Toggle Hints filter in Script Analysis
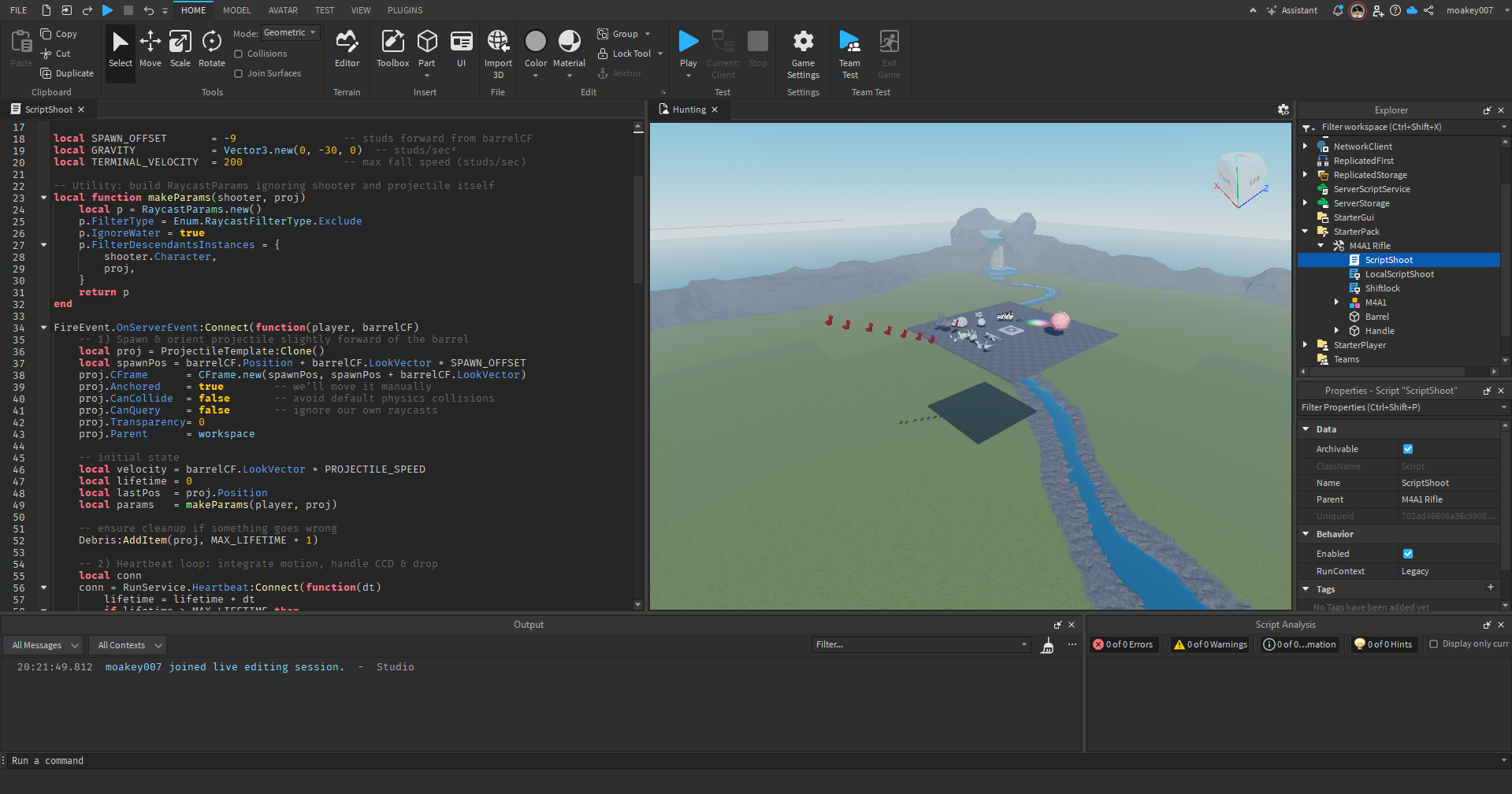Viewport: 1512px width, 794px height. click(x=1383, y=644)
